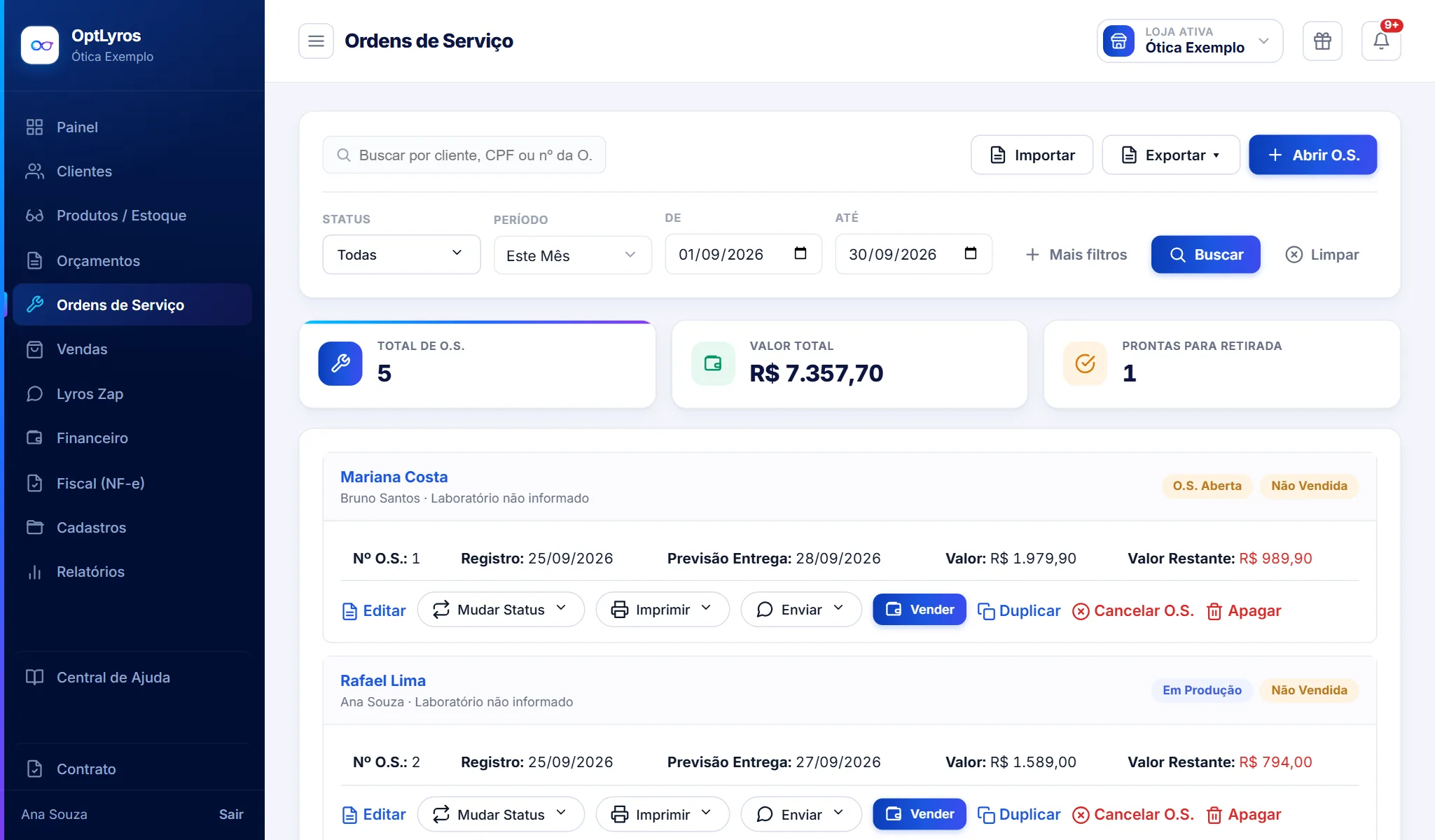The height and width of the screenshot is (840, 1435).
Task: Open Clientes in the sidebar
Action: (132, 171)
